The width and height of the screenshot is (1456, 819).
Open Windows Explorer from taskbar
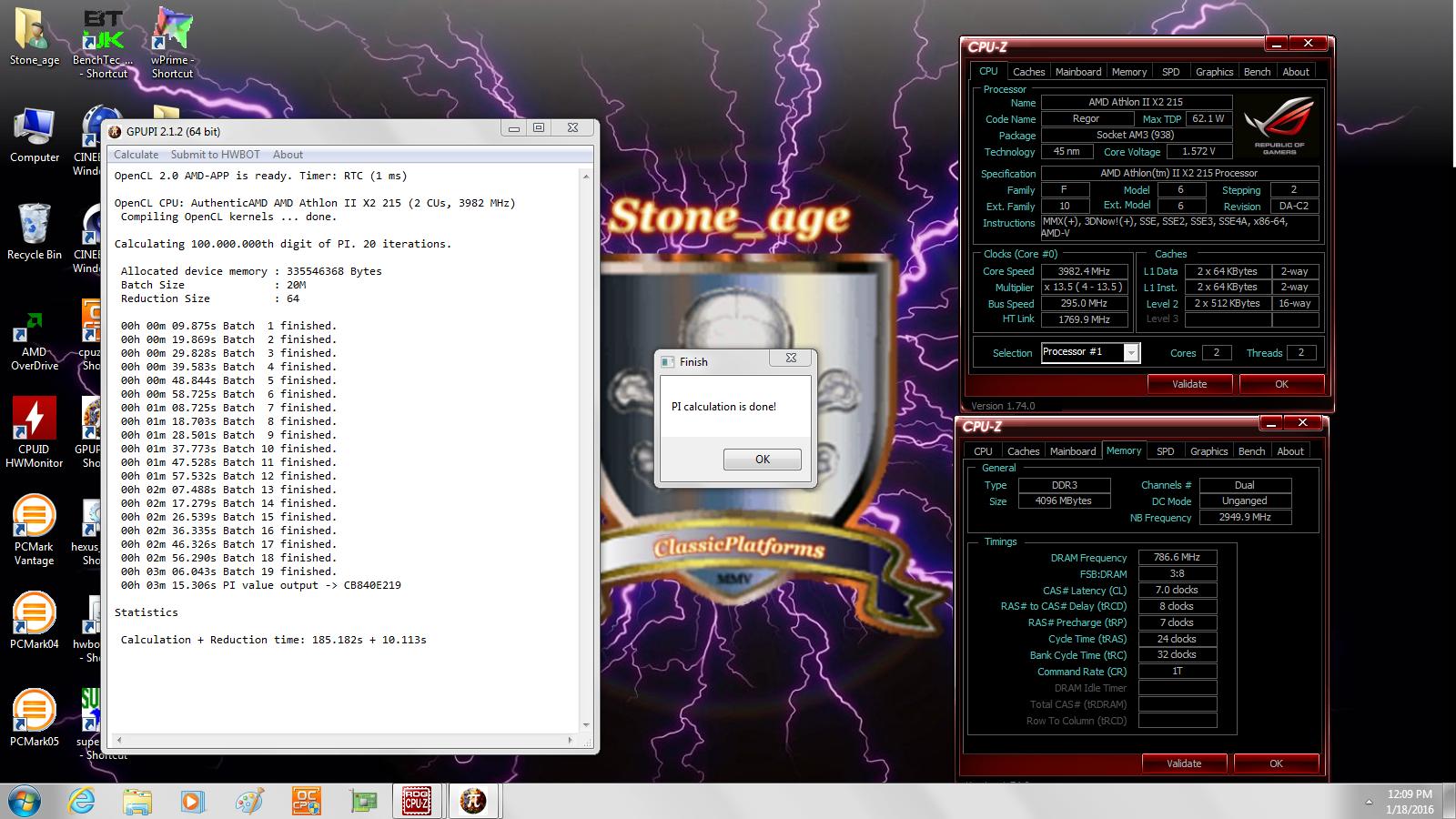[137, 801]
